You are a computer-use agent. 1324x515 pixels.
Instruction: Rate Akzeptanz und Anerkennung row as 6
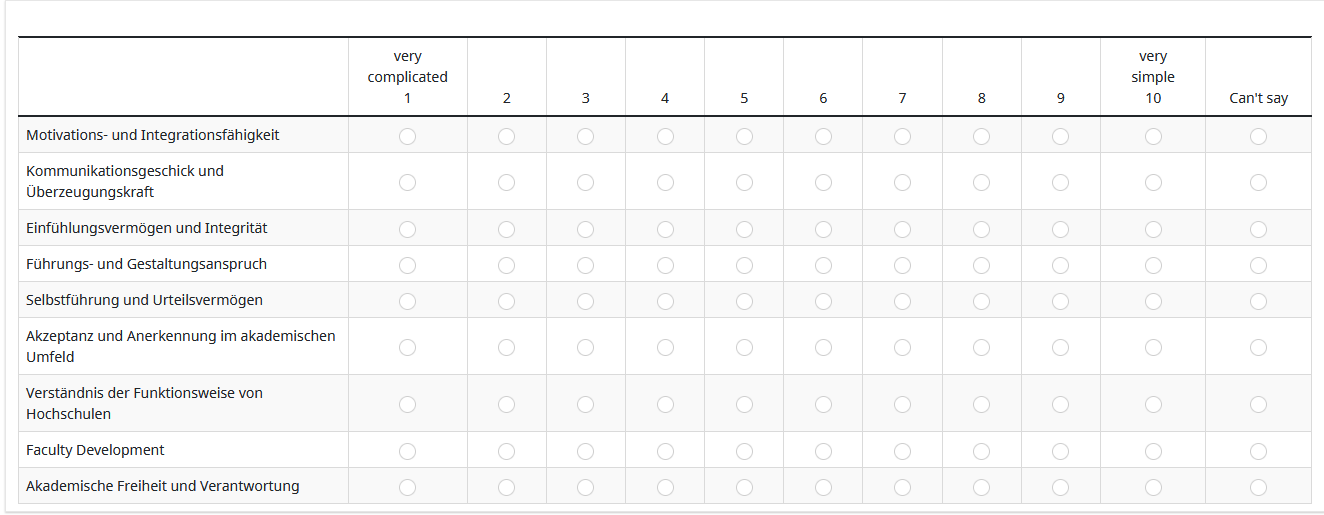pyautogui.click(x=823, y=347)
